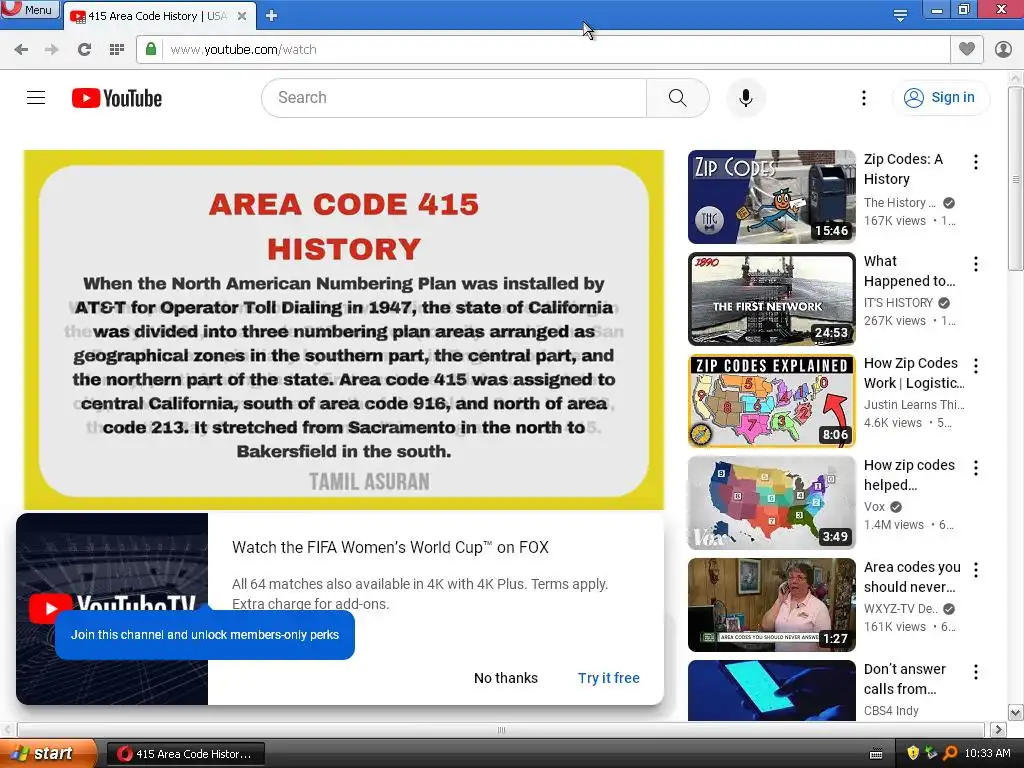This screenshot has height=768, width=1024.
Task: Open options for What Happened to video
Action: [x=976, y=264]
